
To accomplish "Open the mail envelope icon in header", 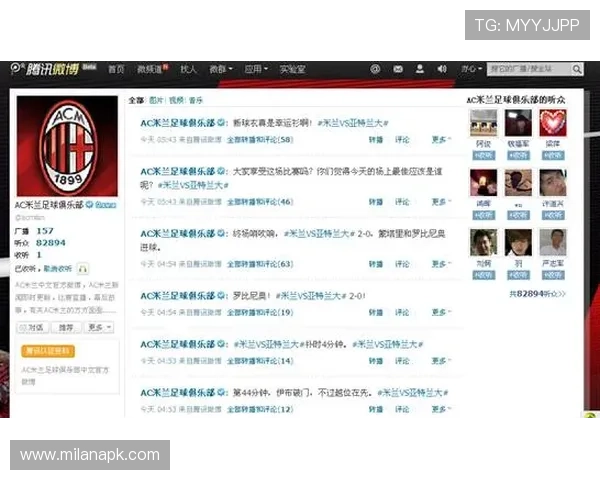I will (398, 69).
